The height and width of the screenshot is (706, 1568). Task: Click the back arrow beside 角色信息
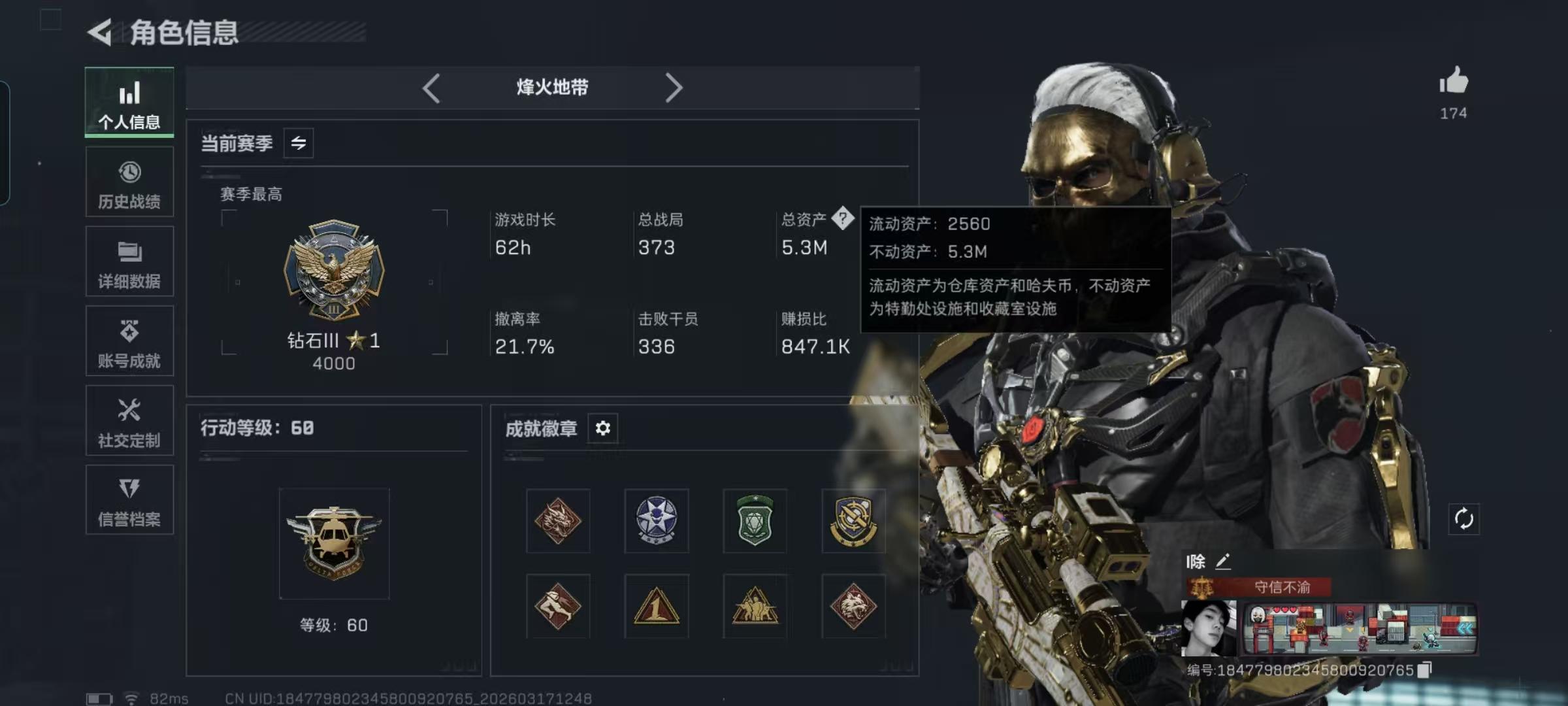click(x=100, y=32)
